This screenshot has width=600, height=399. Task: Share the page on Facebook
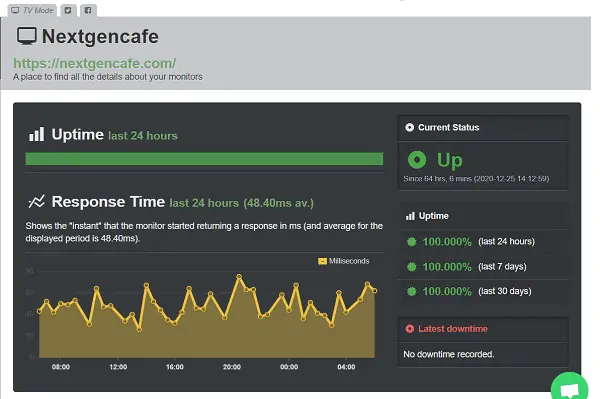click(x=88, y=10)
